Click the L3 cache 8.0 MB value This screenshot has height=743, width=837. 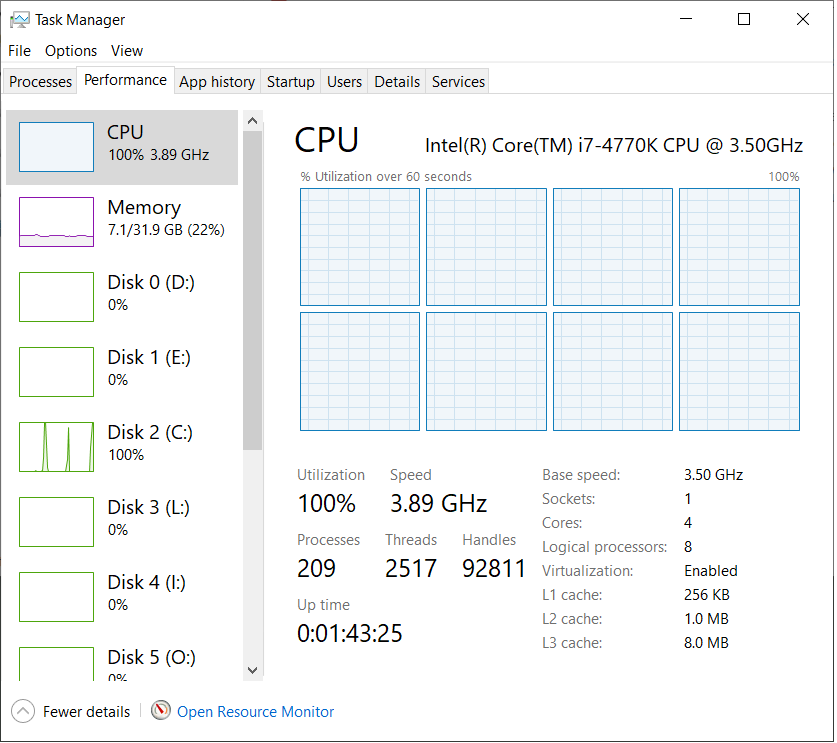pos(708,644)
